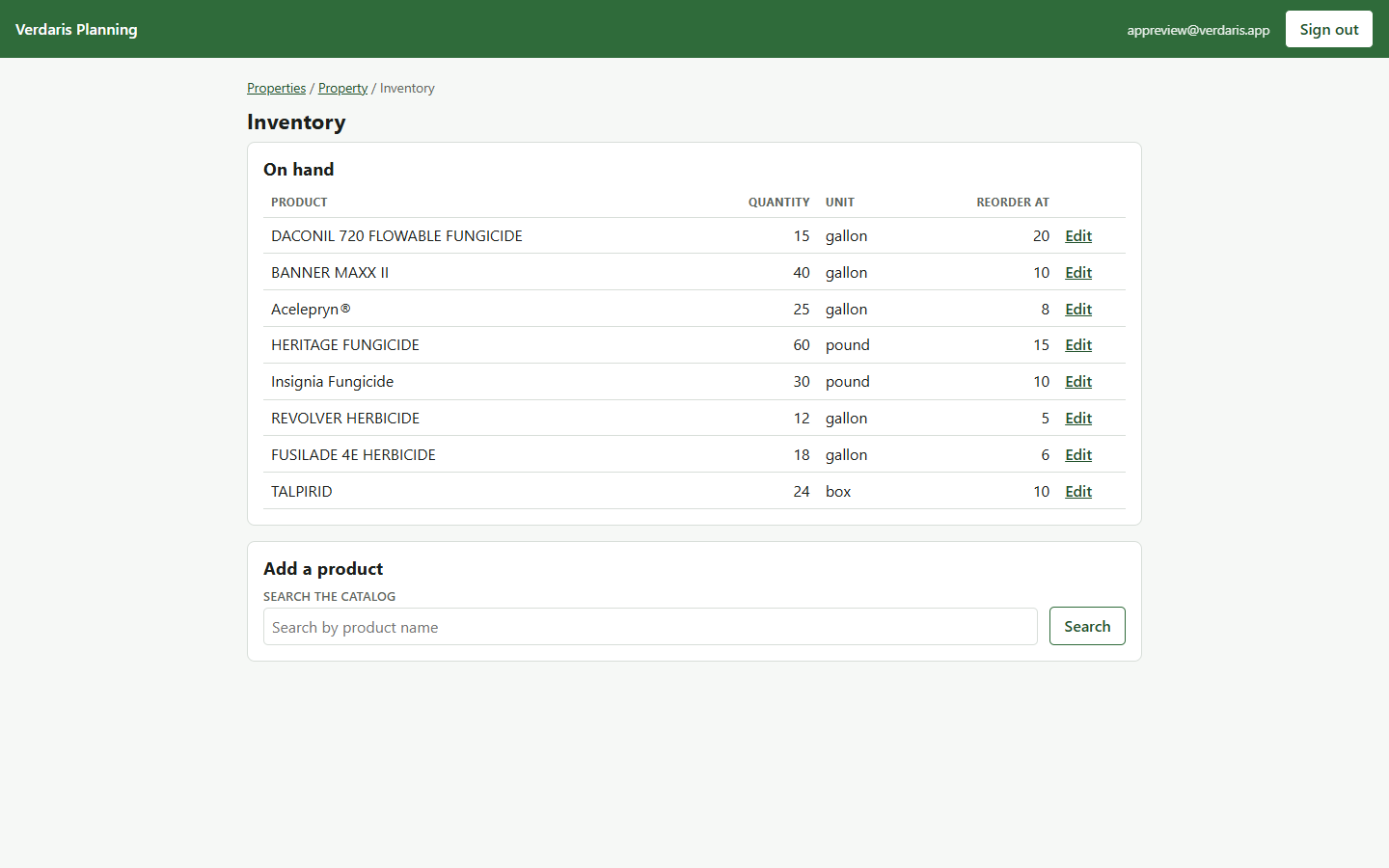Viewport: 1389px width, 868px height.
Task: Click the REVOLVER HERBICIDE product name
Action: coord(345,419)
